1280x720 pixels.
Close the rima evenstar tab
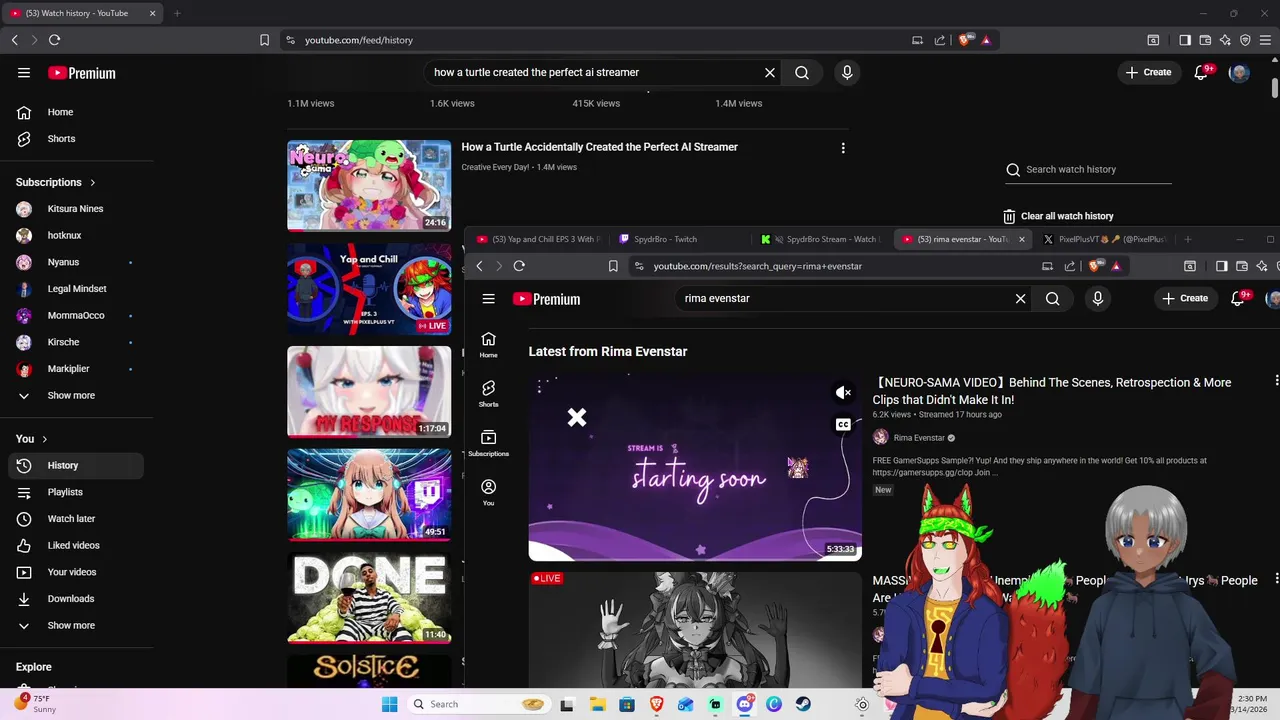[x=1021, y=239]
